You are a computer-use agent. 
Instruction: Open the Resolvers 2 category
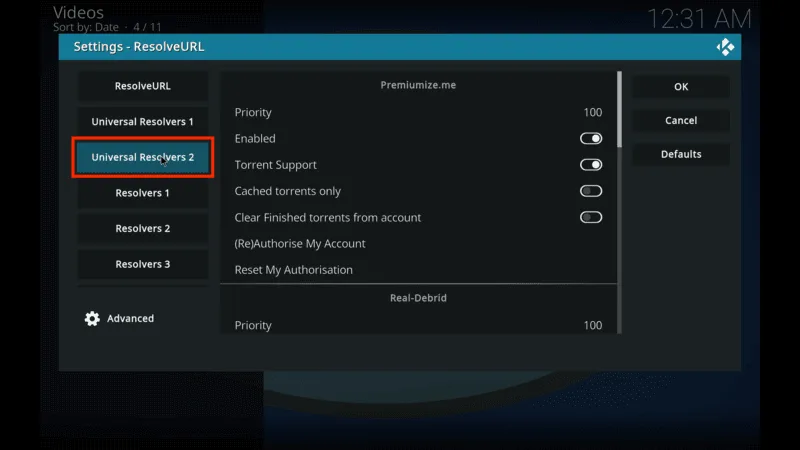click(142, 228)
